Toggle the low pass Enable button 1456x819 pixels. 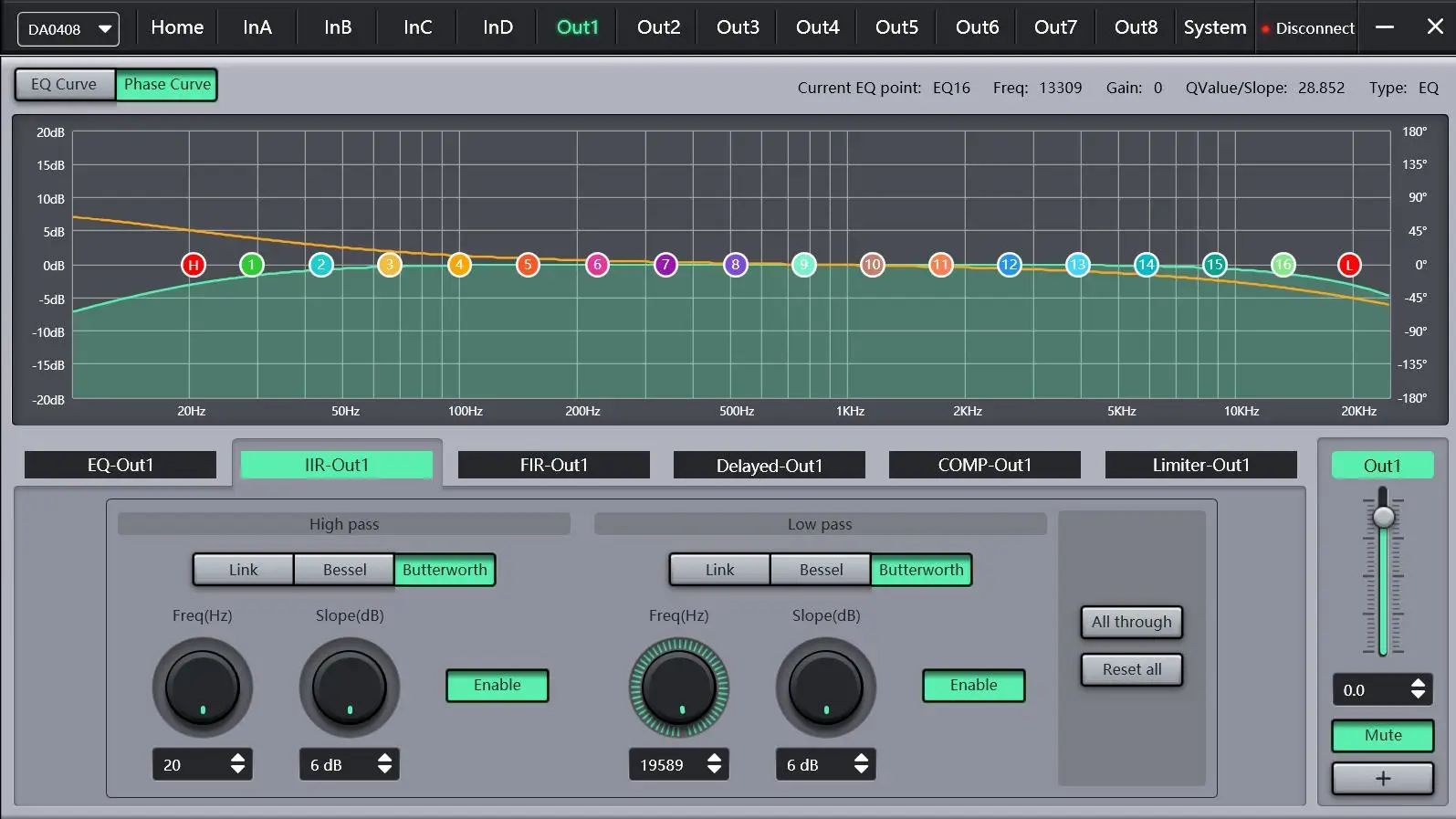pyautogui.click(x=973, y=686)
